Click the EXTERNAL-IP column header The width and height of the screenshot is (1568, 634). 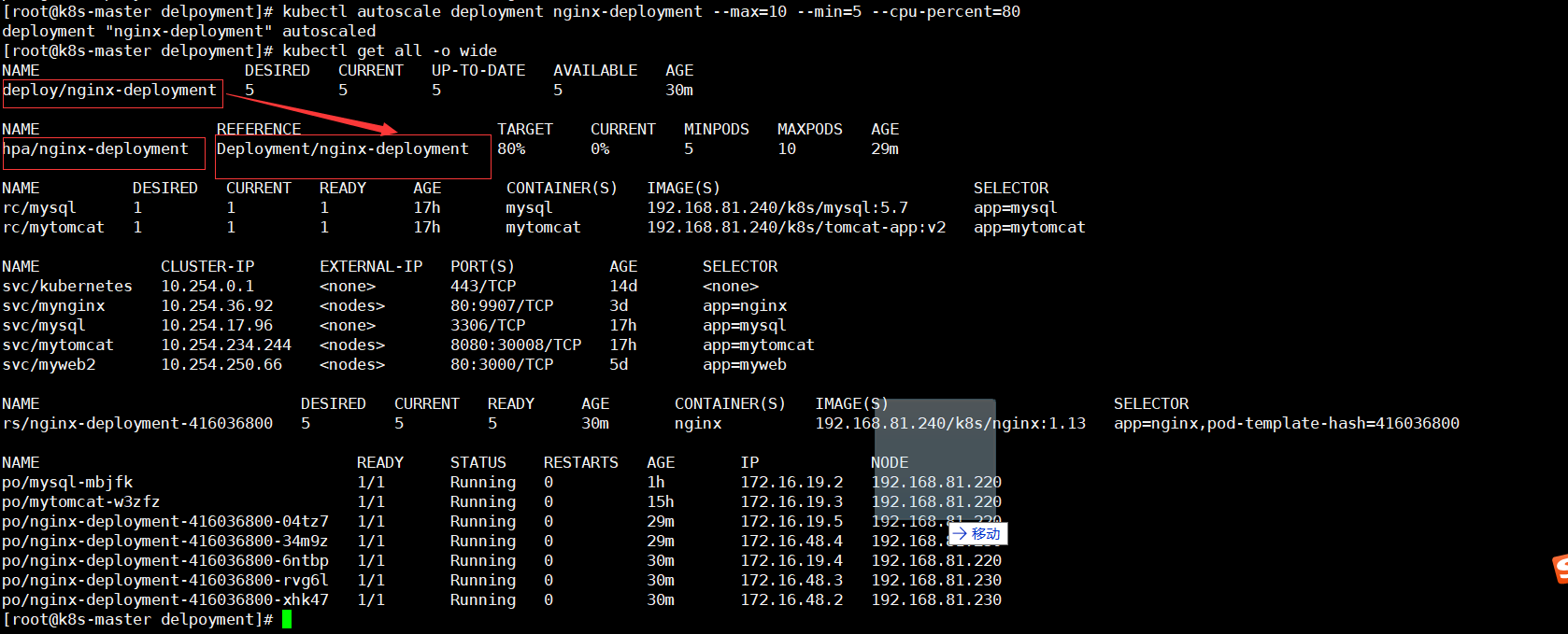point(371,266)
